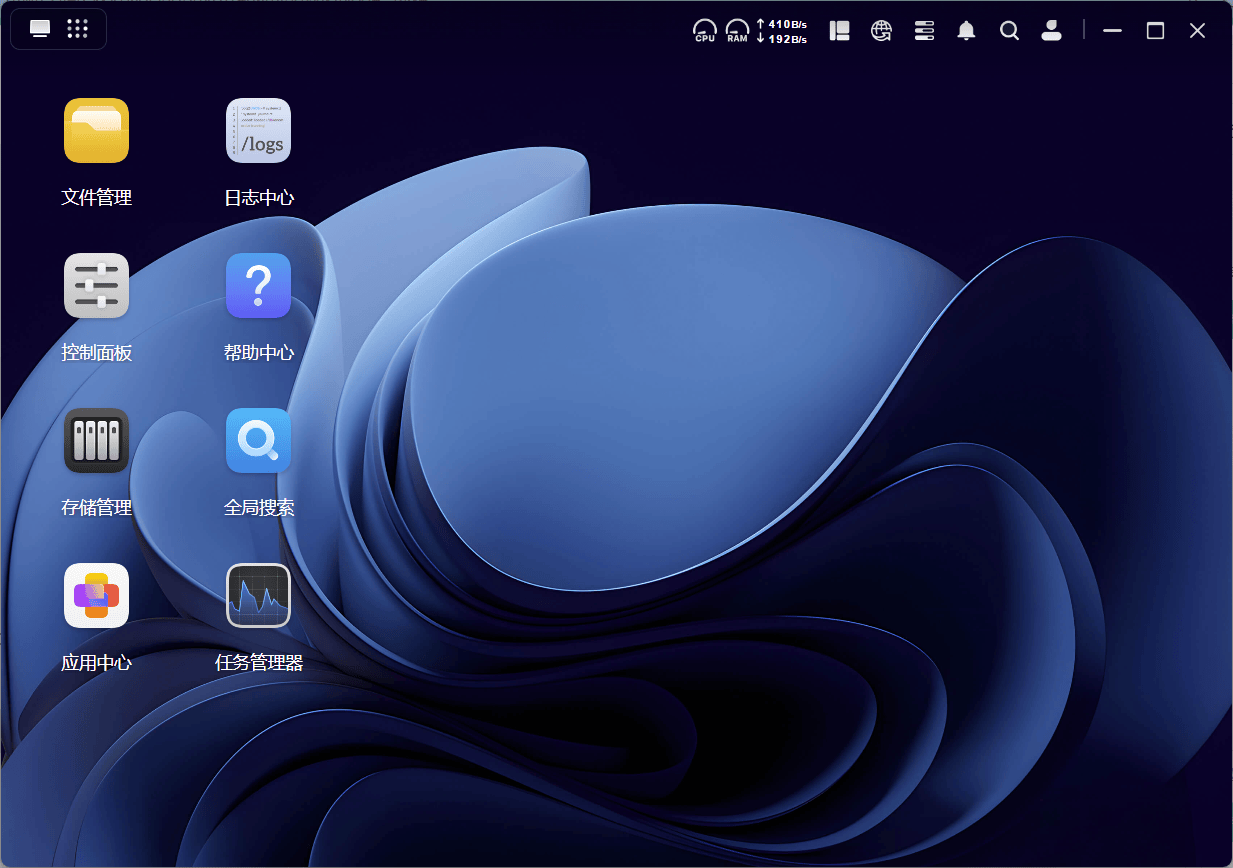Launch 日志中心 with the /logs icon
Image resolution: width=1233 pixels, height=868 pixels.
[258, 131]
